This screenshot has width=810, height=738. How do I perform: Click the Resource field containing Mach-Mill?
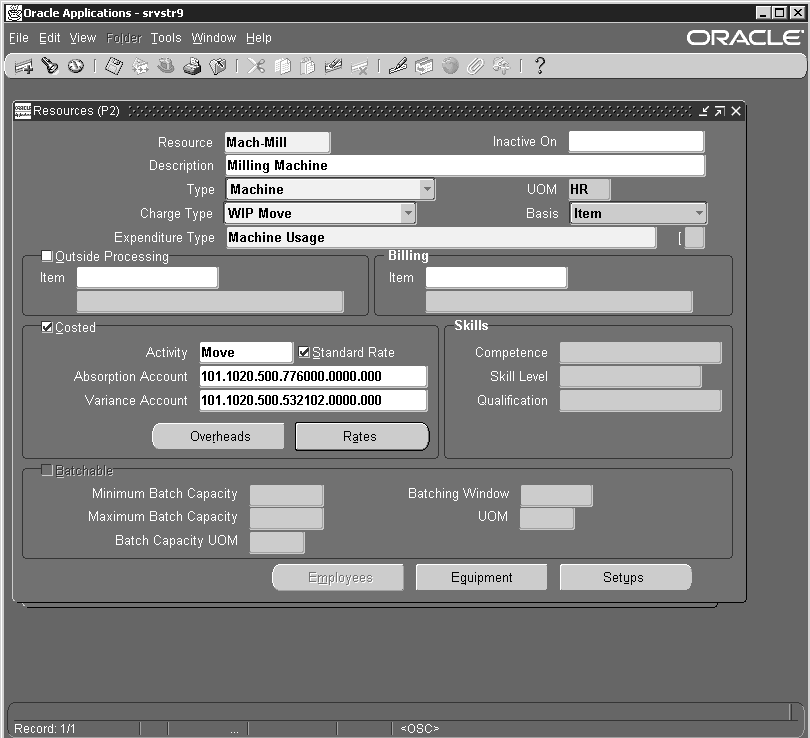(277, 142)
